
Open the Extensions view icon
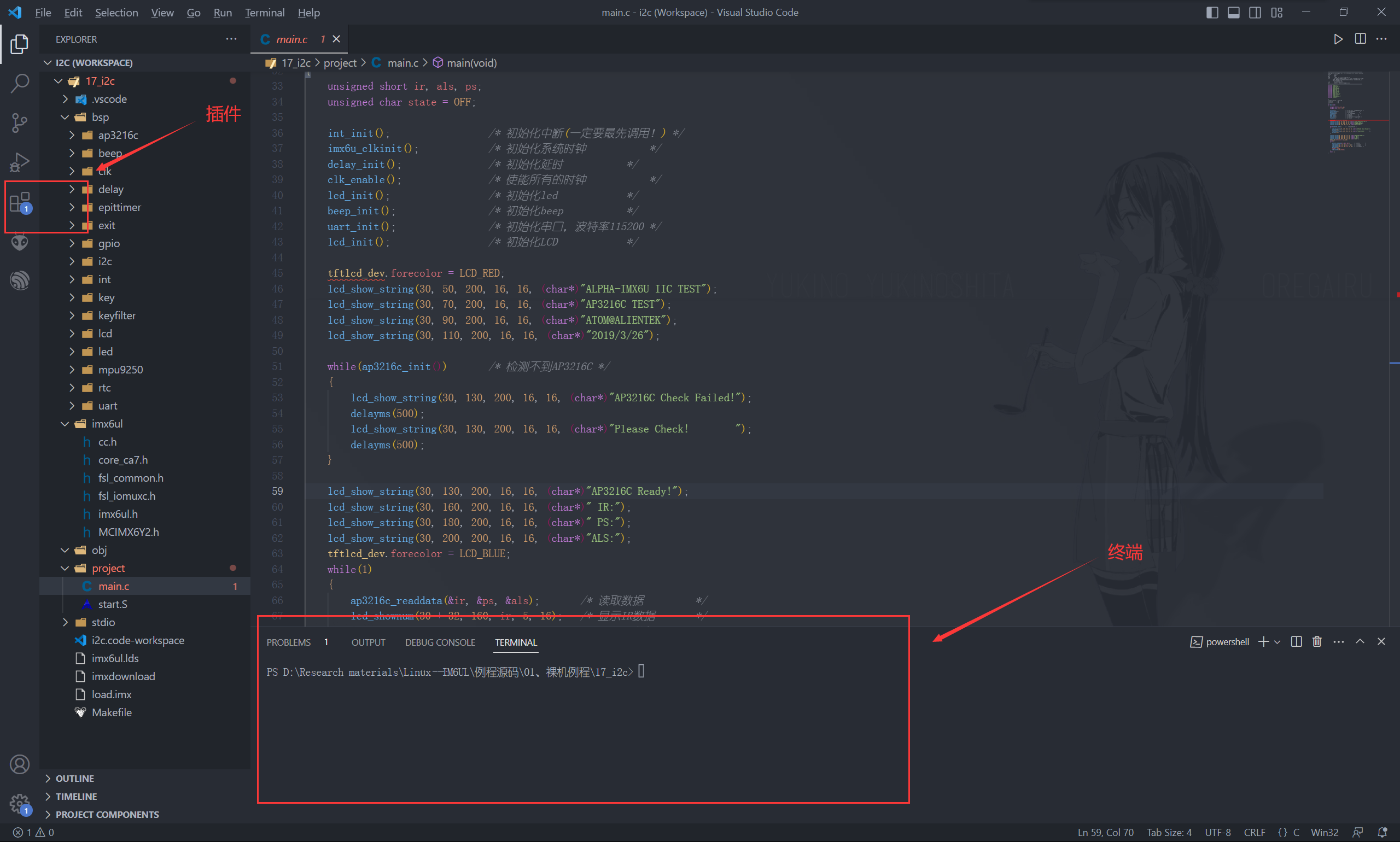coord(20,202)
